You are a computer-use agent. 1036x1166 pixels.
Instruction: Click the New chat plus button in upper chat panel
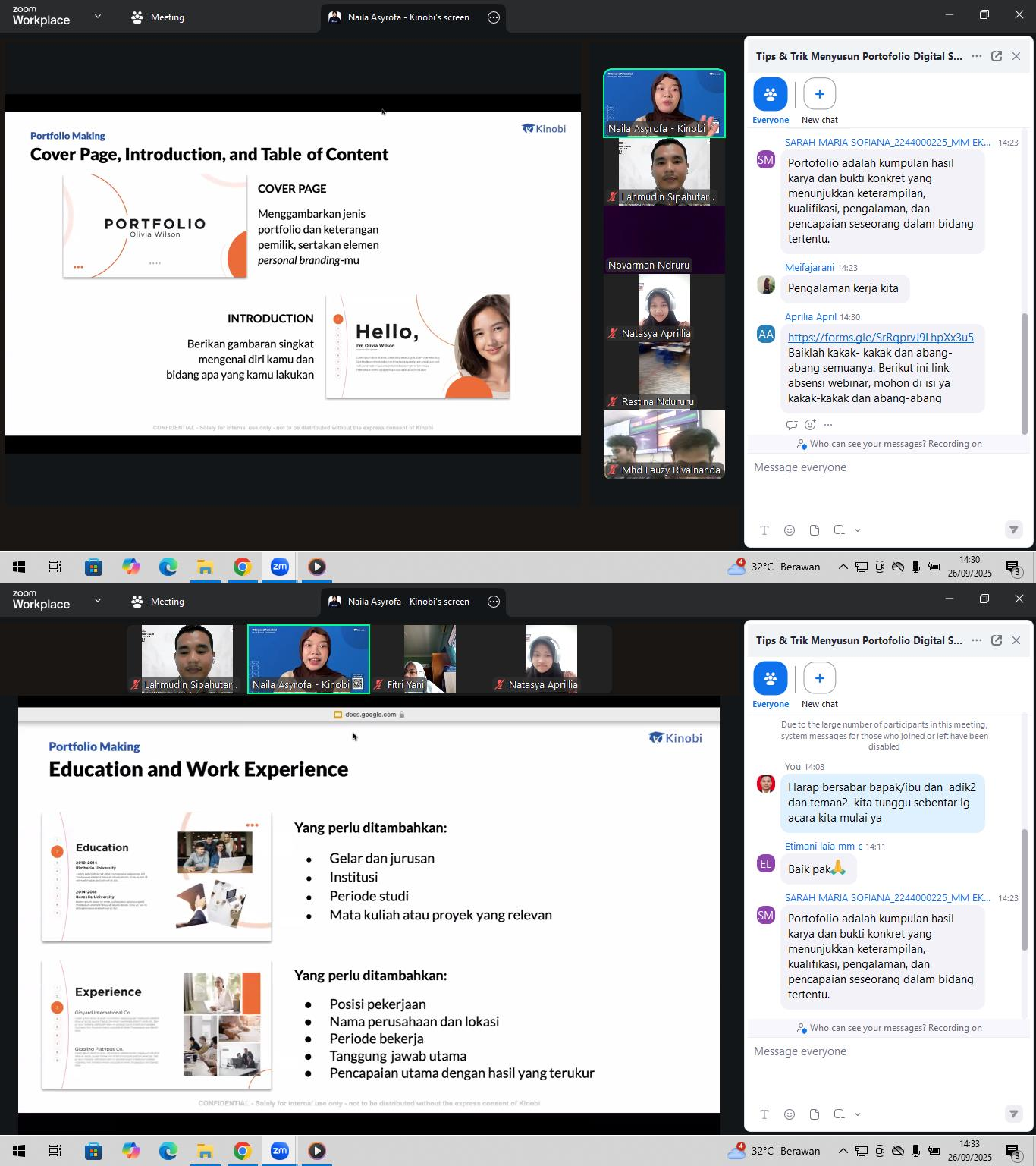click(819, 94)
